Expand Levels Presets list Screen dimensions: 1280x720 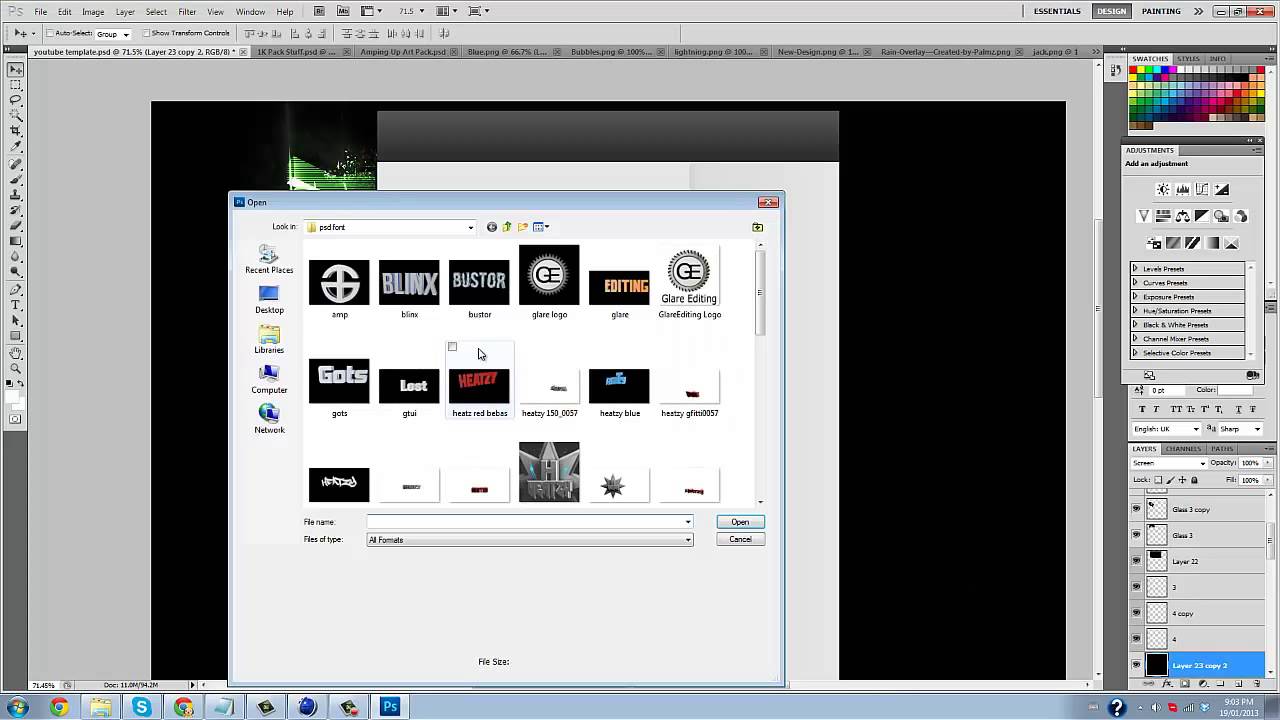(x=1135, y=269)
